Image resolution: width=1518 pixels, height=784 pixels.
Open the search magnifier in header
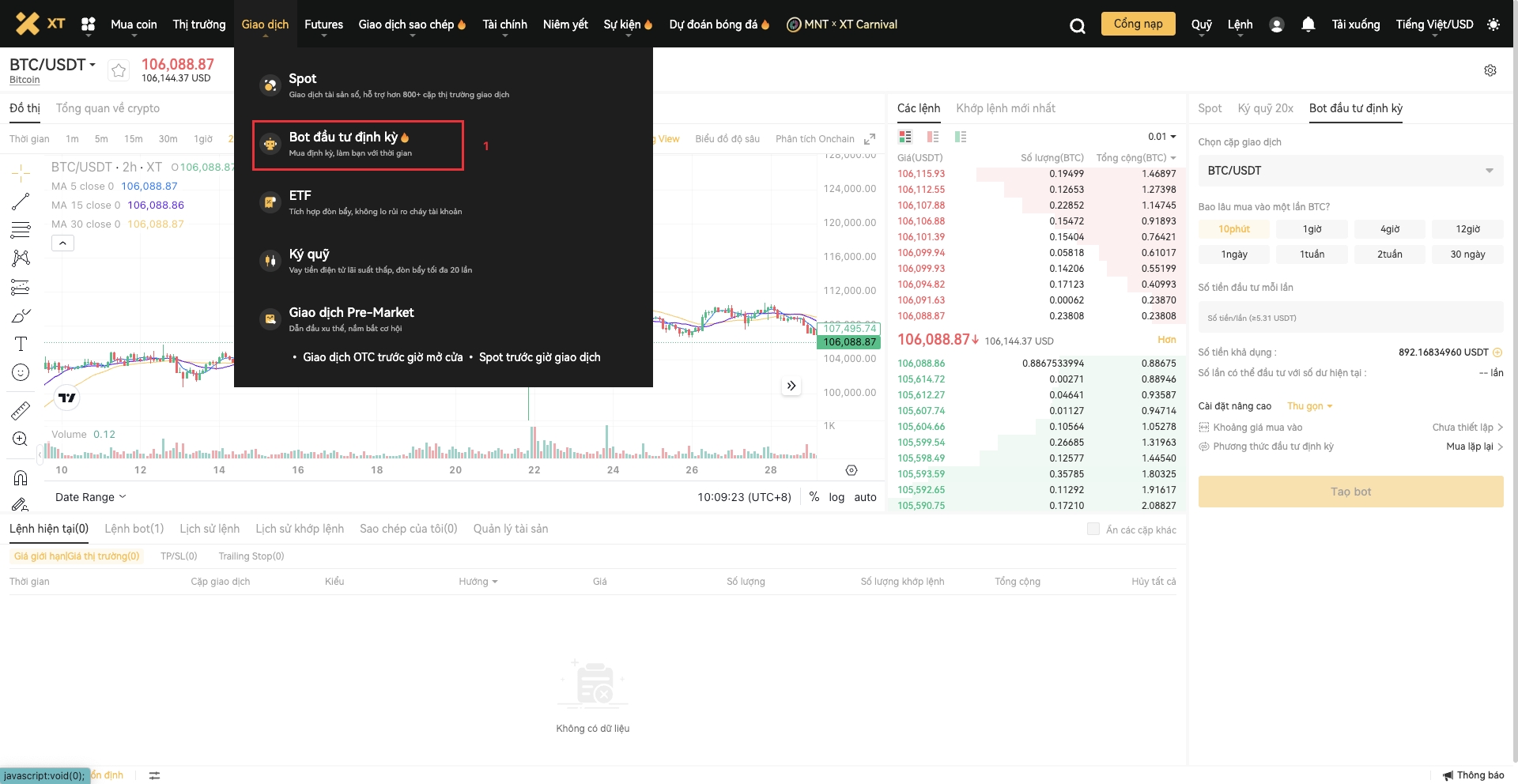[1077, 25]
